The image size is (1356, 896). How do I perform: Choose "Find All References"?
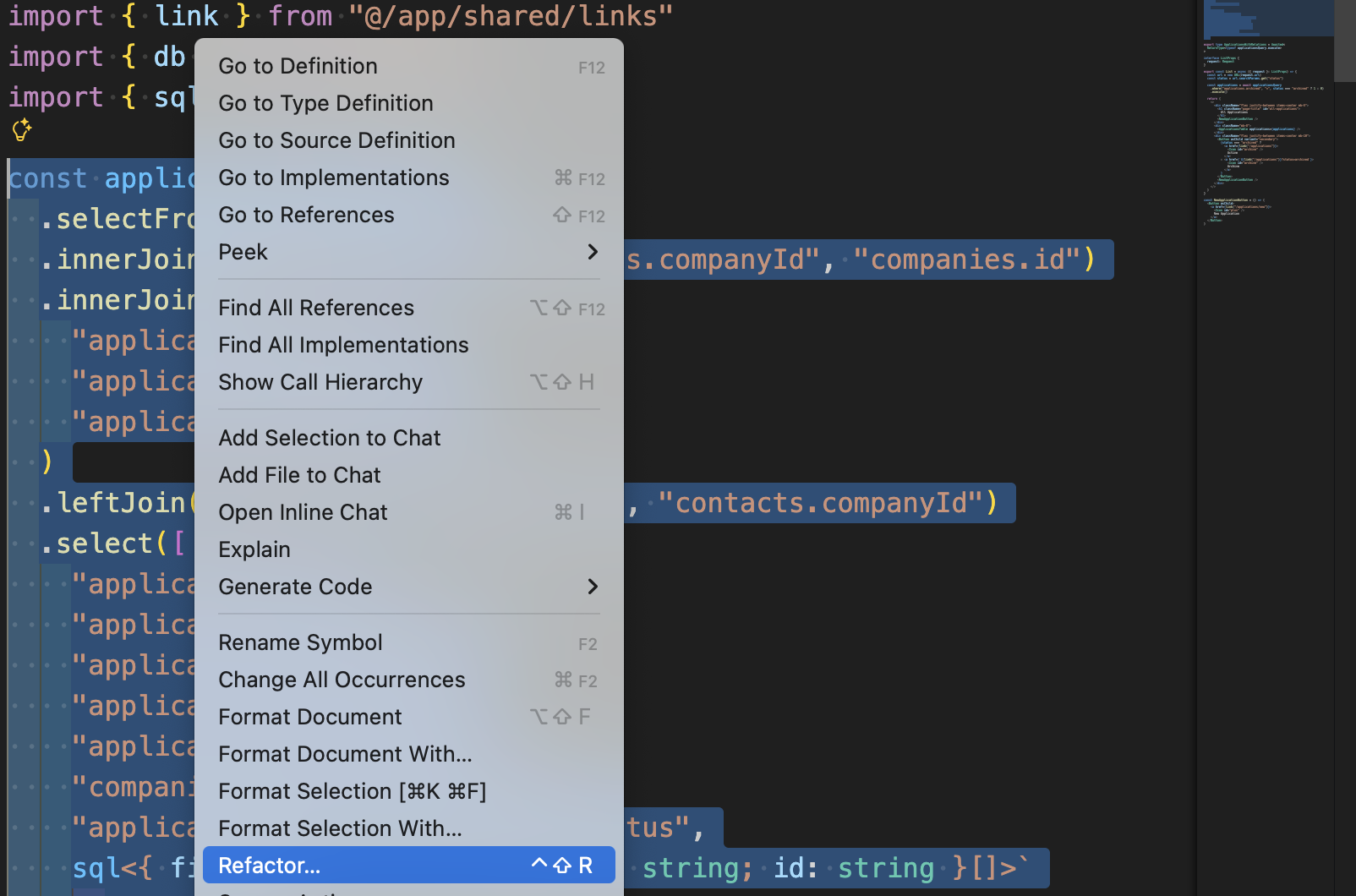click(x=316, y=308)
